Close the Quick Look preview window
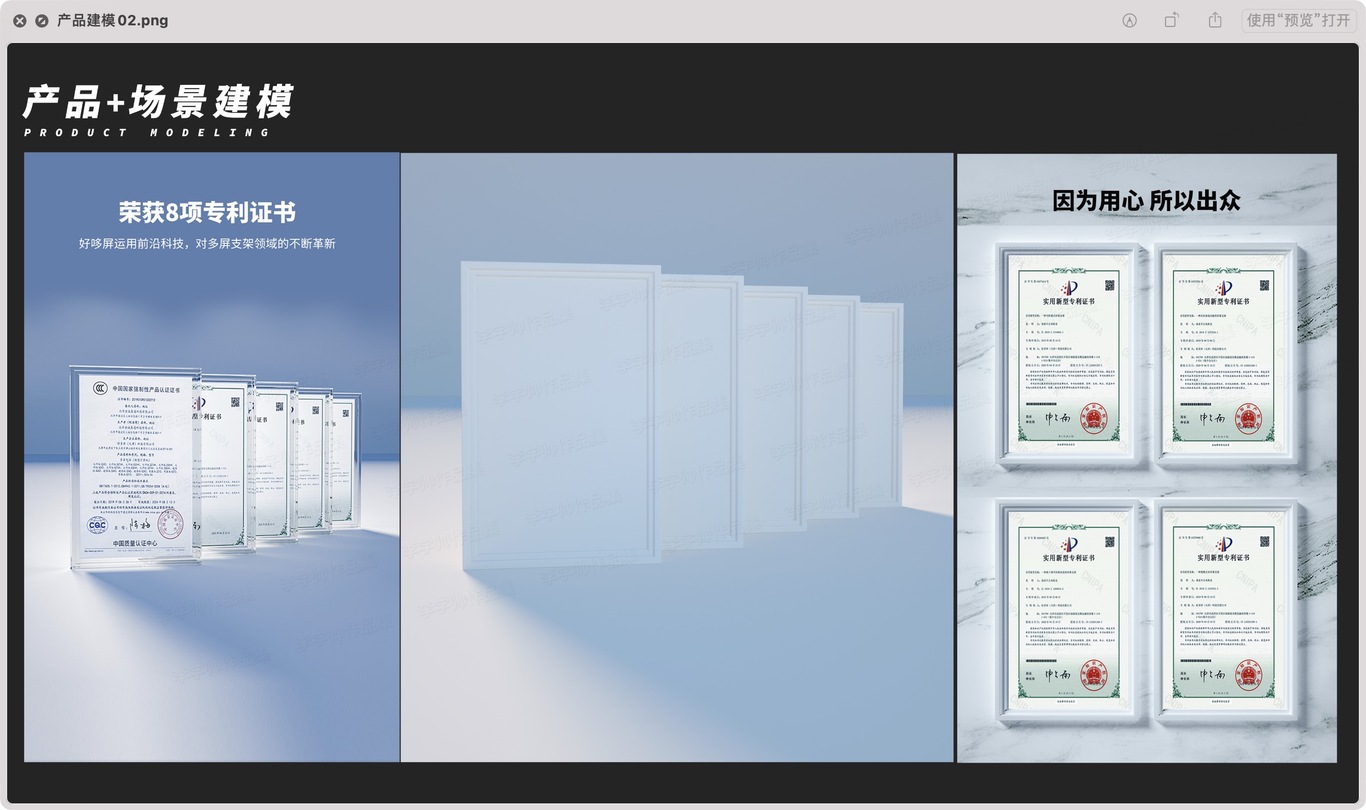 point(19,20)
